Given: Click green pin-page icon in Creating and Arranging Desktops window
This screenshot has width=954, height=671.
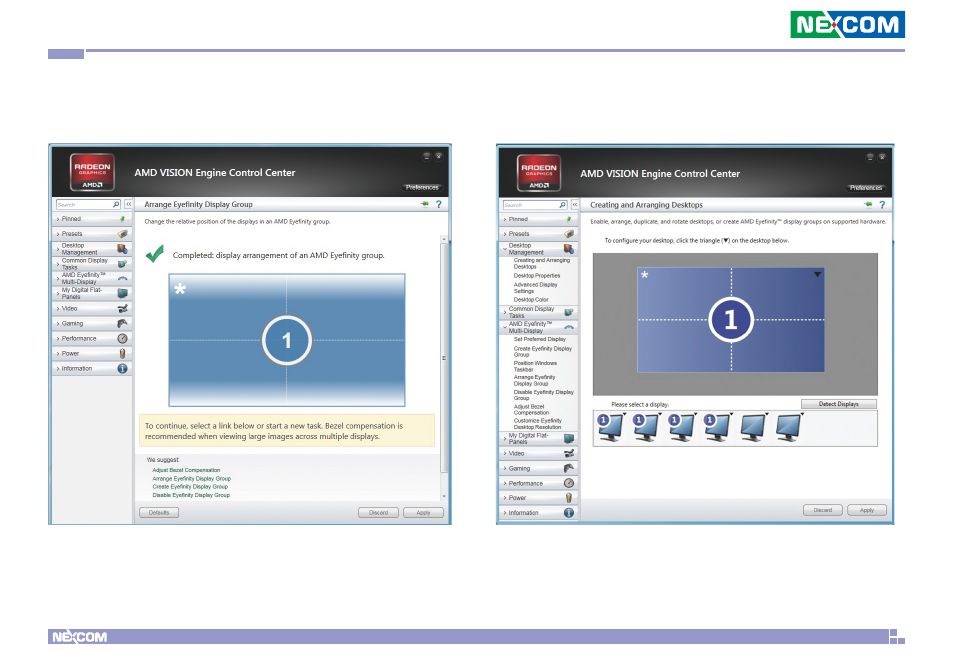Looking at the screenshot, I should point(868,205).
